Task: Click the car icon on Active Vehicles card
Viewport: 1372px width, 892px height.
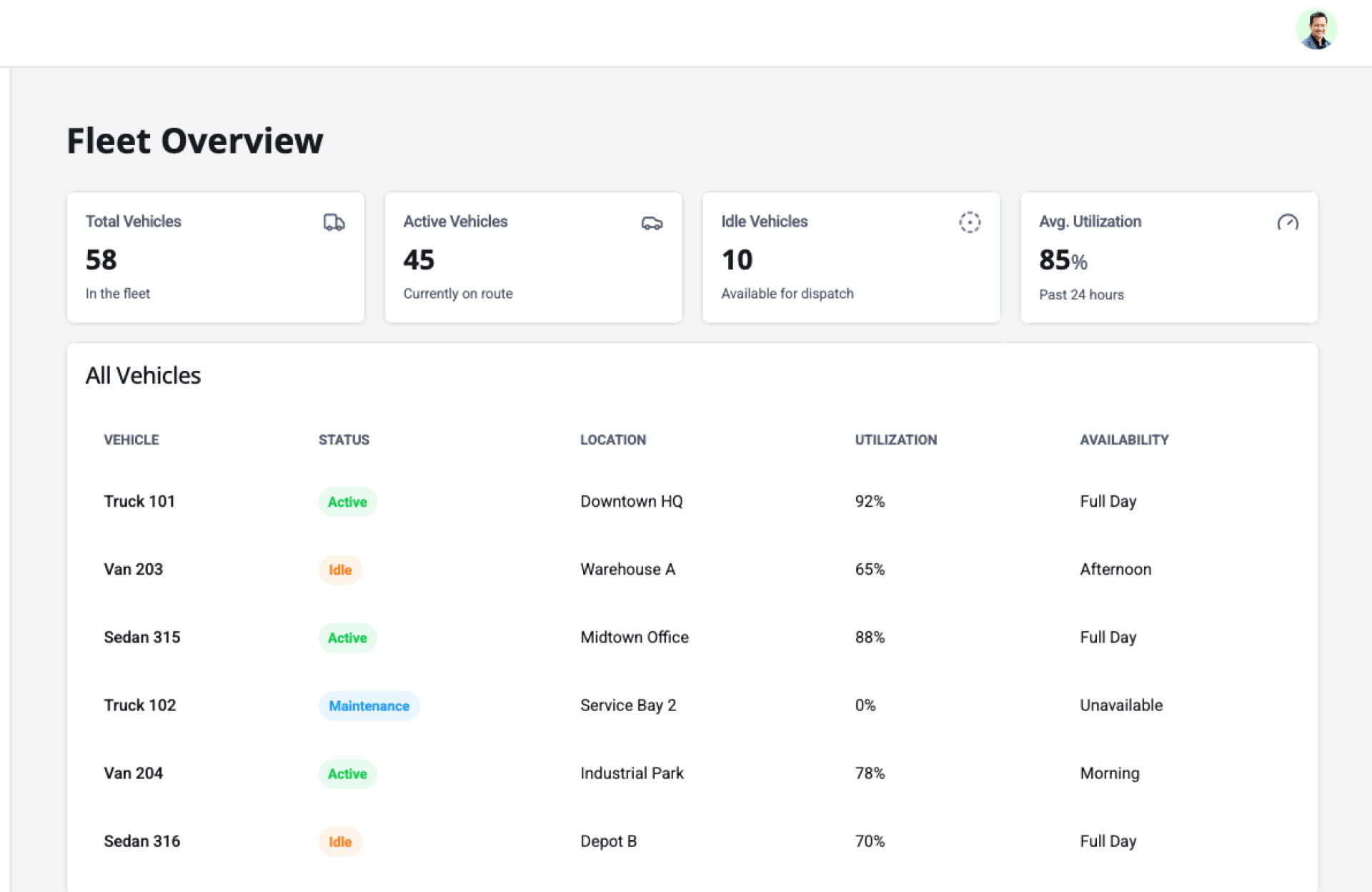Action: pos(652,223)
